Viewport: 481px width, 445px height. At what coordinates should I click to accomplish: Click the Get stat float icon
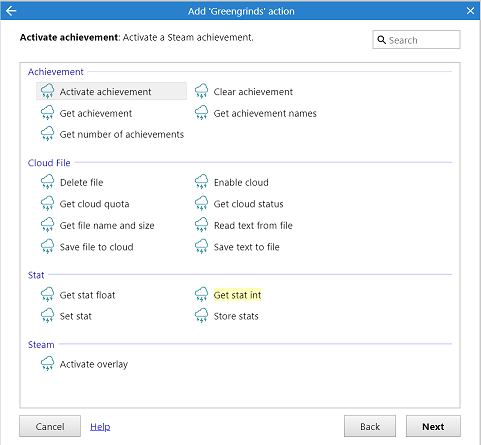47,295
